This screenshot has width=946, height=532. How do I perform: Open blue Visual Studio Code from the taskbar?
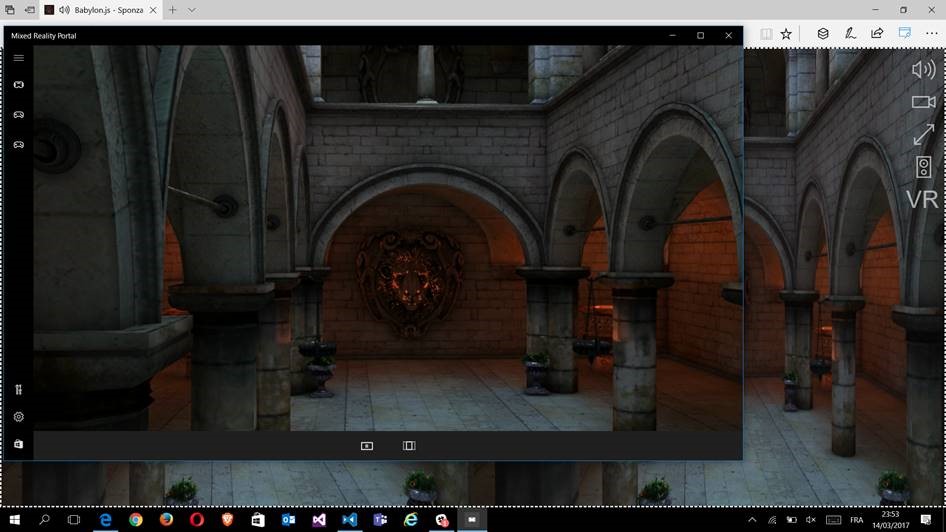pyautogui.click(x=349, y=520)
